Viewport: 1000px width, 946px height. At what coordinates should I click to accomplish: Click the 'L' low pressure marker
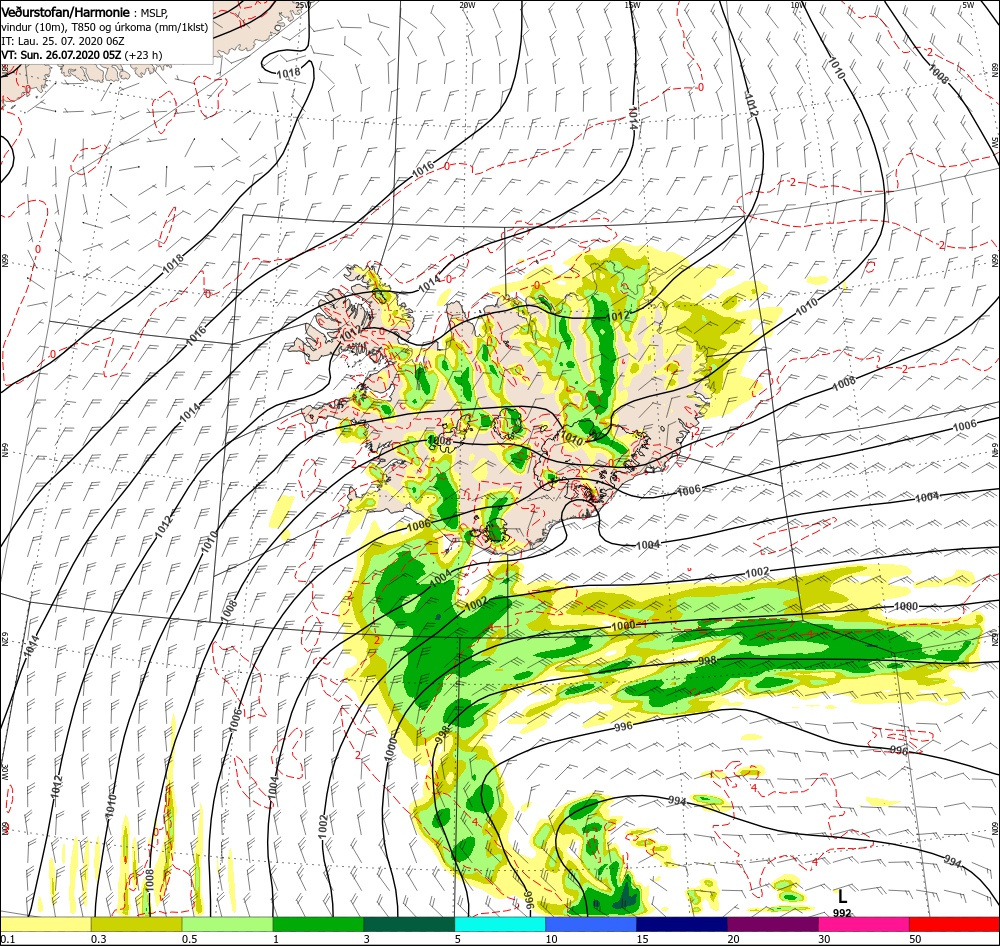842,897
